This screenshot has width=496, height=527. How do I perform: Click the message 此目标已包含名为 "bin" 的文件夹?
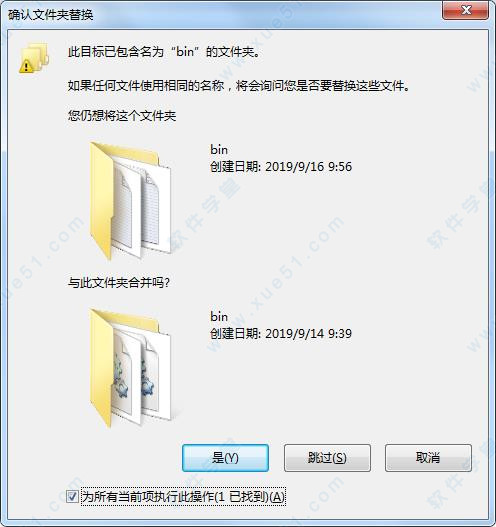click(x=164, y=52)
